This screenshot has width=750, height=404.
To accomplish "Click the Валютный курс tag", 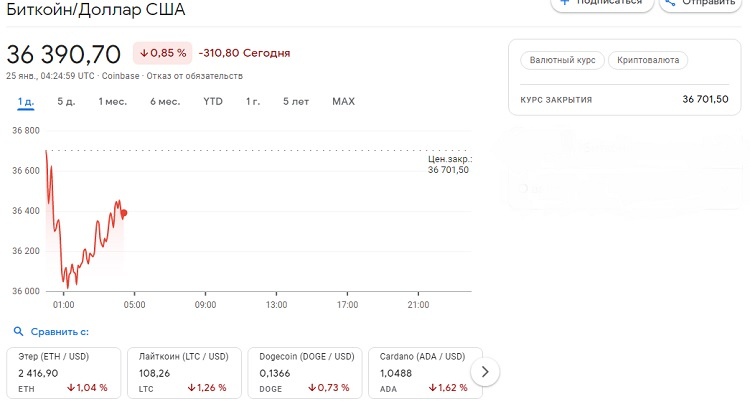I will pyautogui.click(x=560, y=60).
